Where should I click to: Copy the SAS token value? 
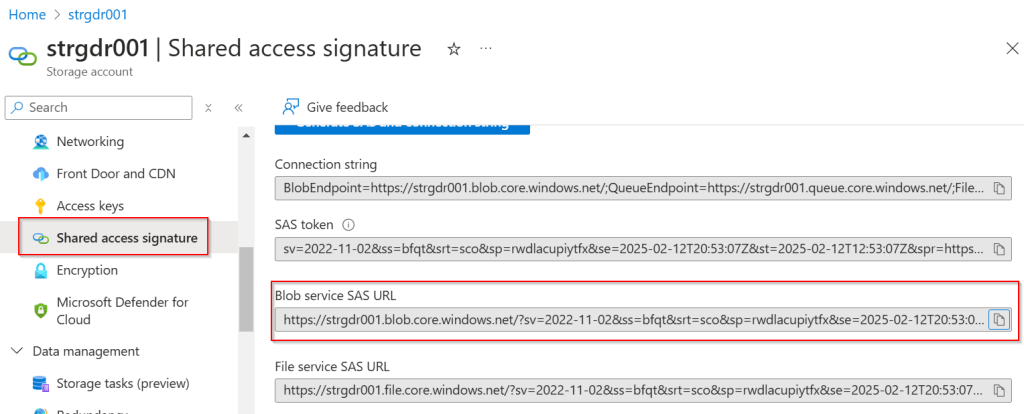point(998,249)
